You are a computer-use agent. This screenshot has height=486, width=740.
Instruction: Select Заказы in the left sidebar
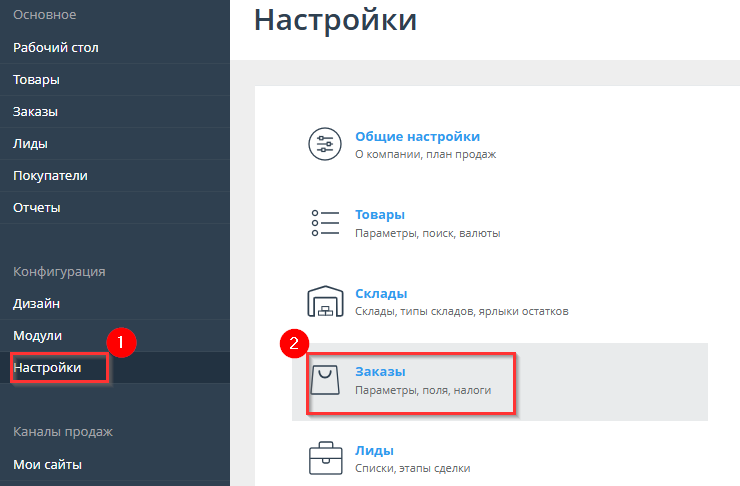(x=36, y=111)
